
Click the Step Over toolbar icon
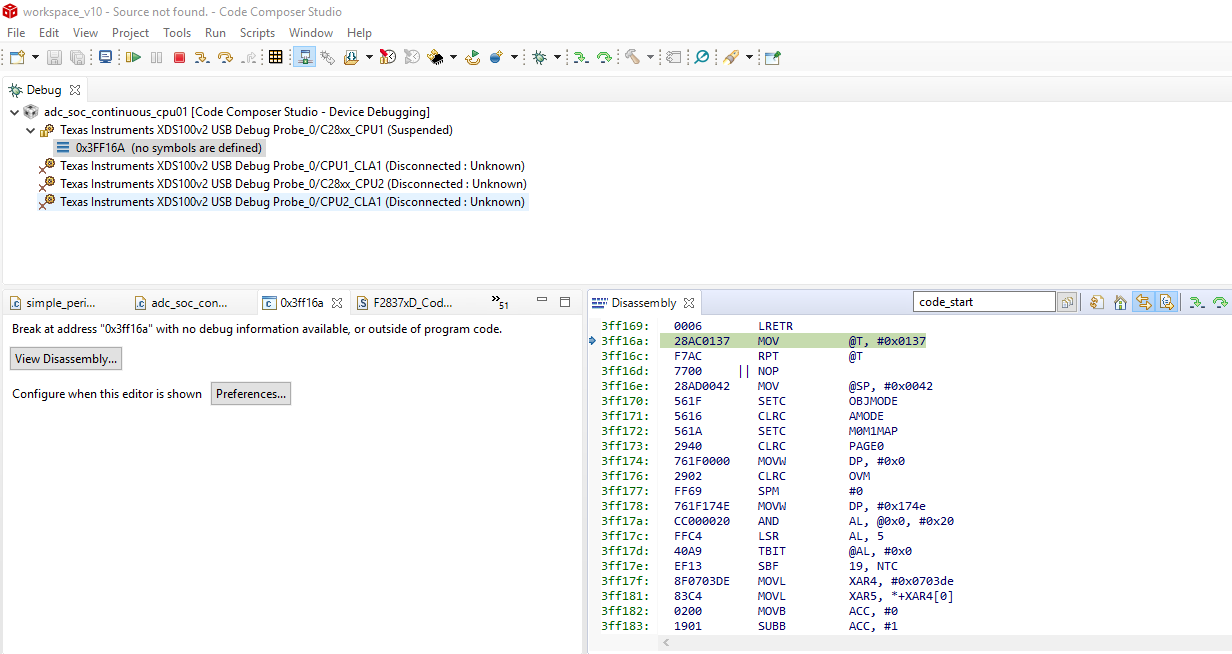[x=225, y=58]
